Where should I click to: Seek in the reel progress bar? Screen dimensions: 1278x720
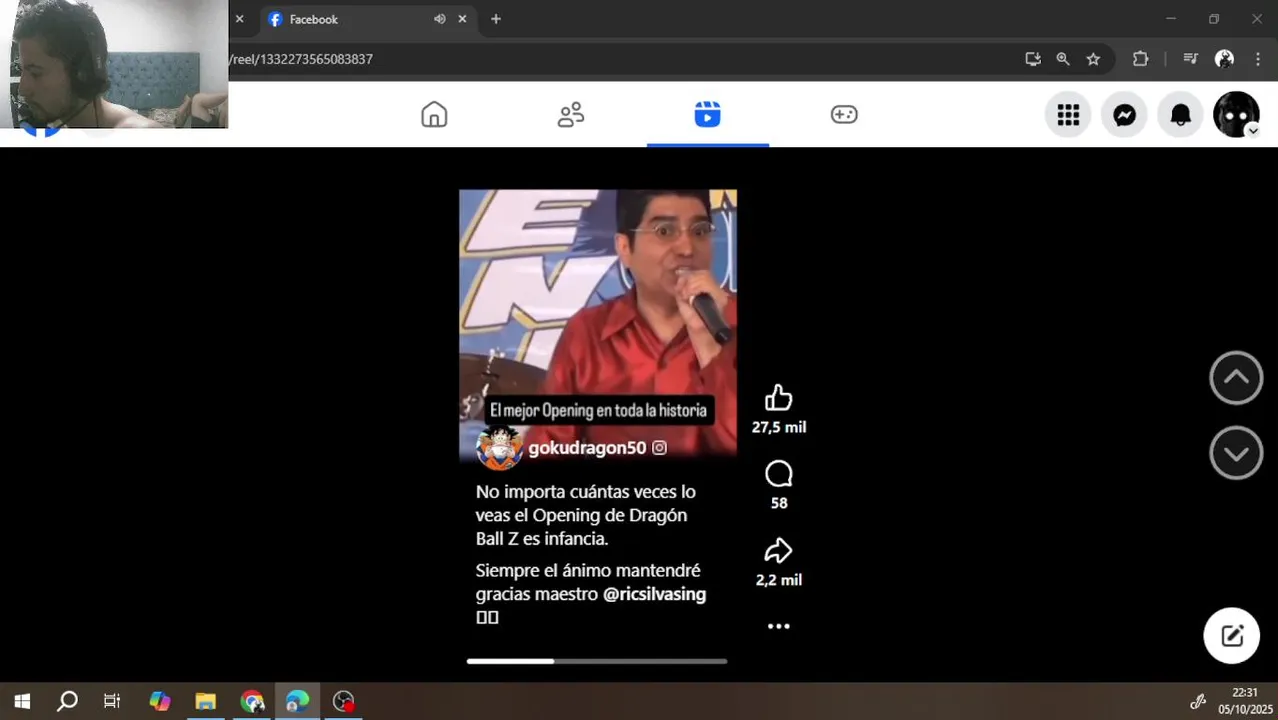coord(597,661)
